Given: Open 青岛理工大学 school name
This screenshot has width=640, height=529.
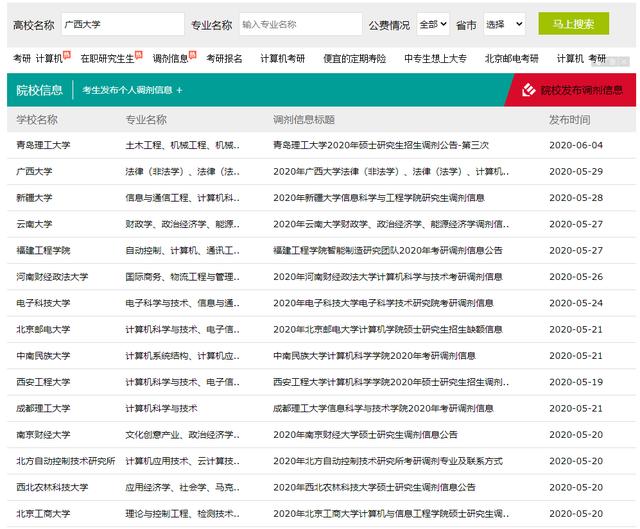Looking at the screenshot, I should (x=43, y=145).
